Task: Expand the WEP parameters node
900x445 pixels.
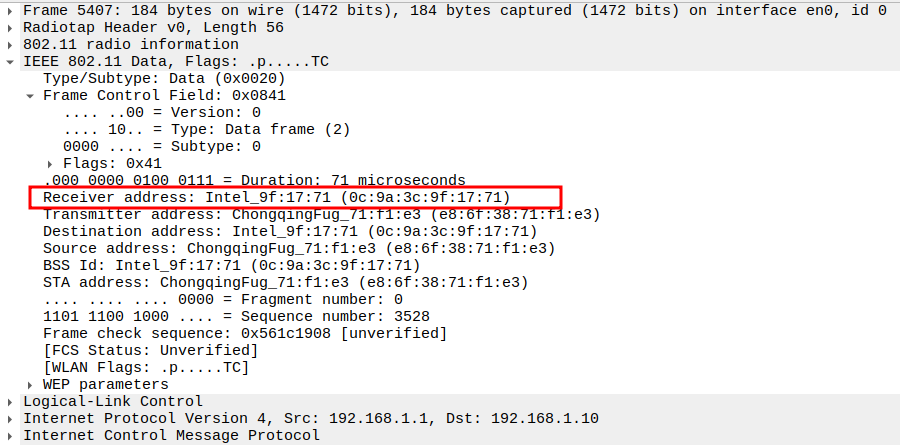Action: pos(31,384)
